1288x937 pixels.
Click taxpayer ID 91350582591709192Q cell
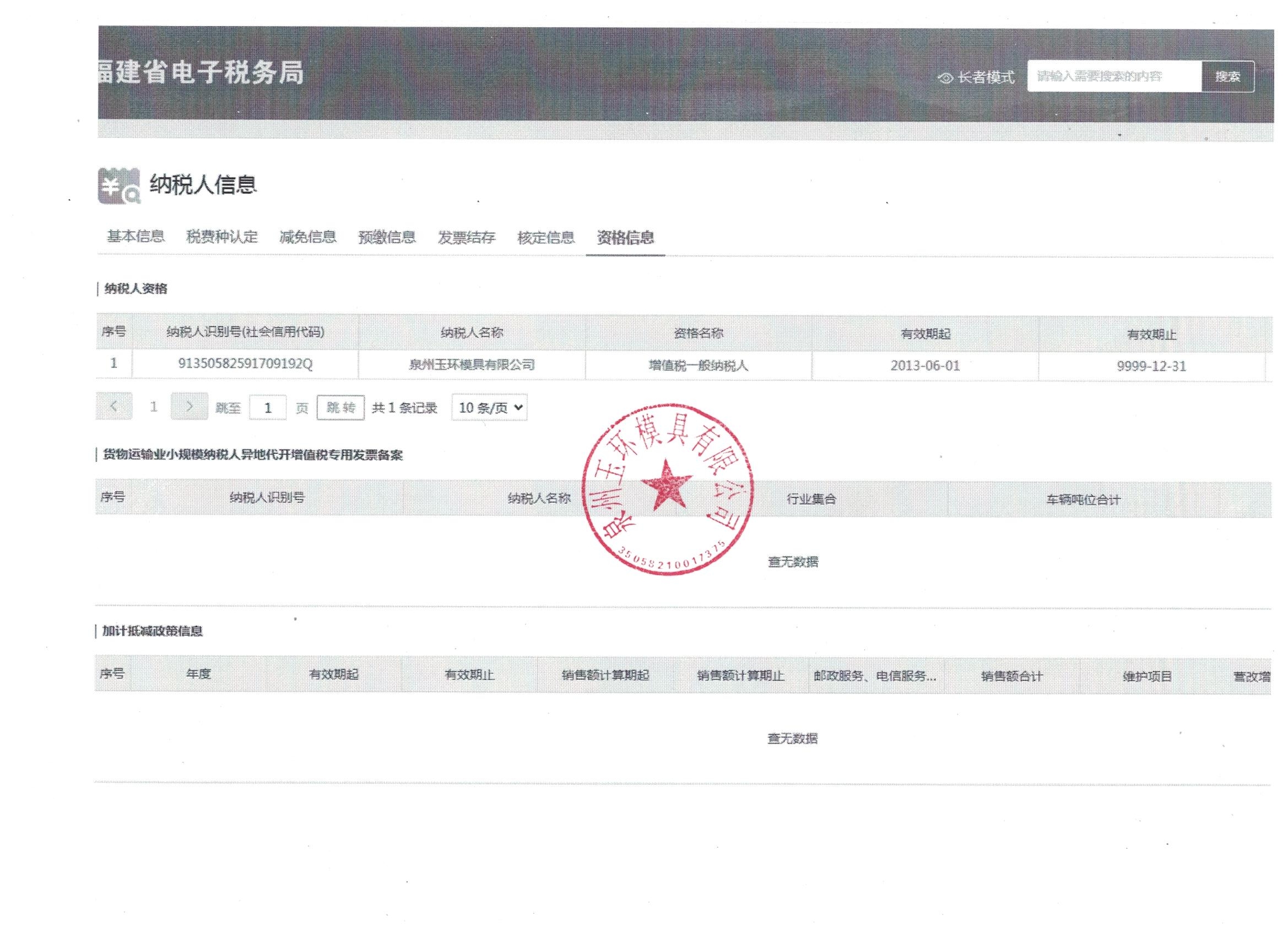pos(245,364)
